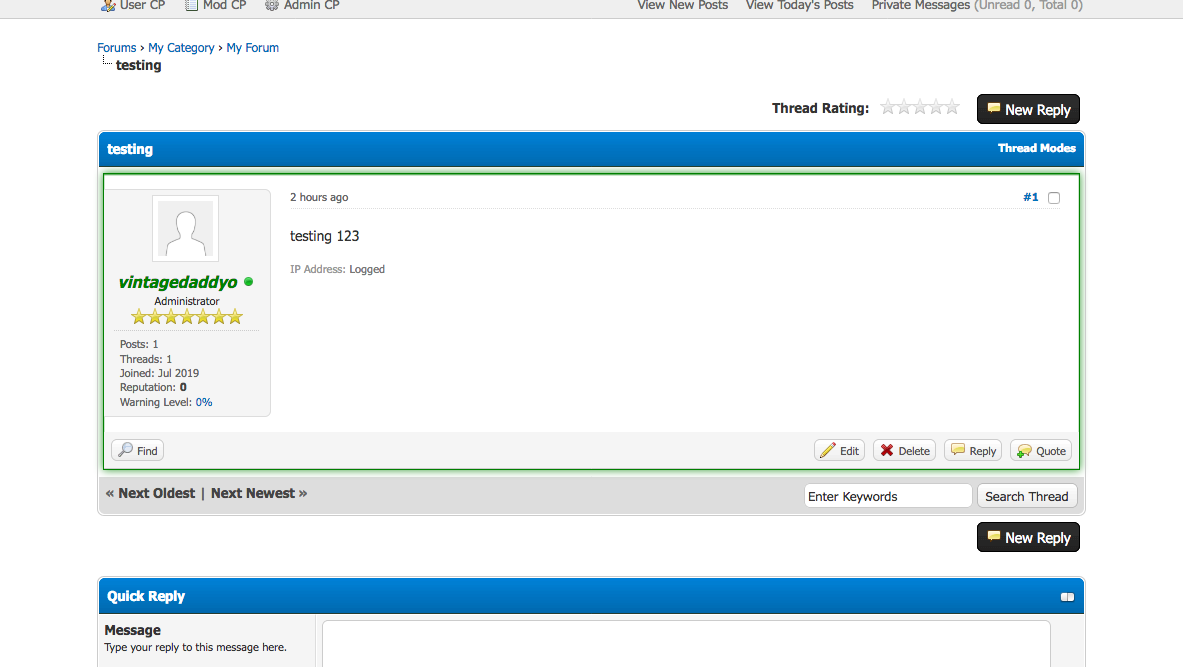The height and width of the screenshot is (667, 1183).
Task: Click the bottom New Reply button
Action: (1028, 537)
